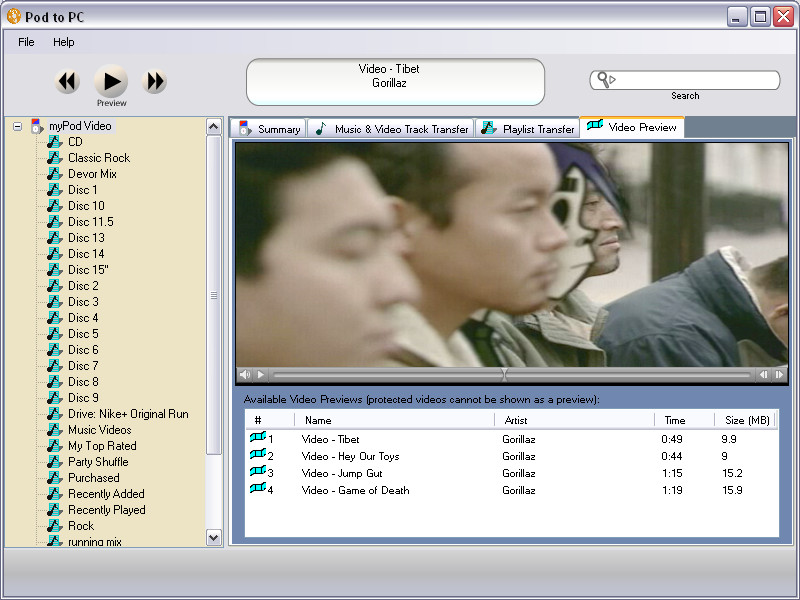This screenshot has height=600, width=800.
Task: Select the Recently Played playlist
Action: tap(107, 510)
